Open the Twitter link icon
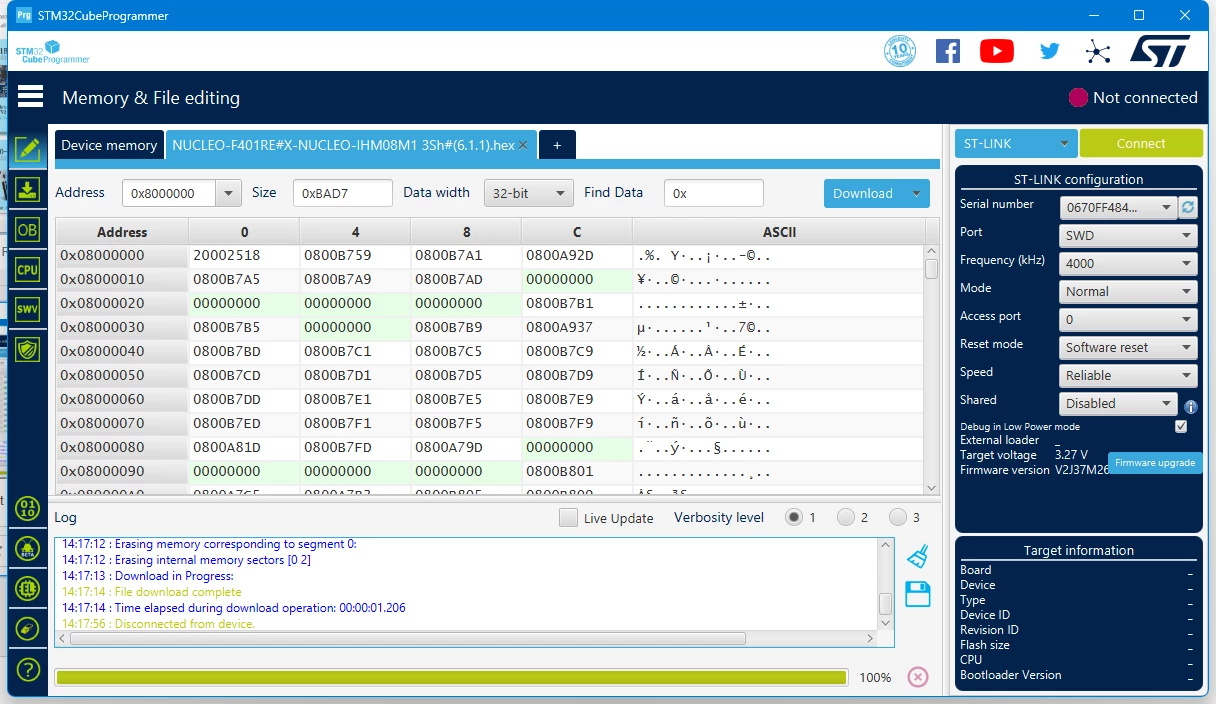 pos(1049,51)
